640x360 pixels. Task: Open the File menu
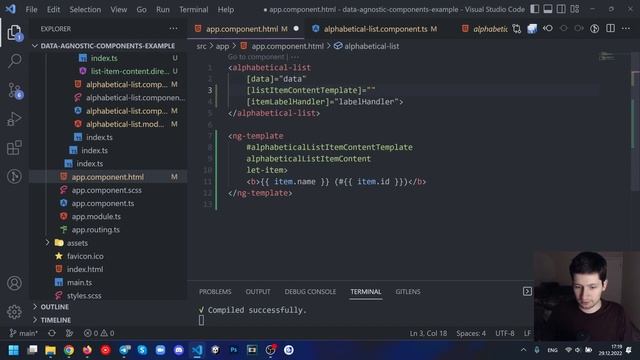[x=31, y=9]
